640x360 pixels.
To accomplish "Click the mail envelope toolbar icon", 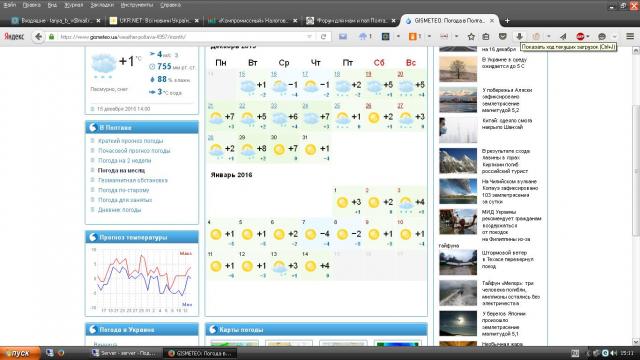I will 343,37.
